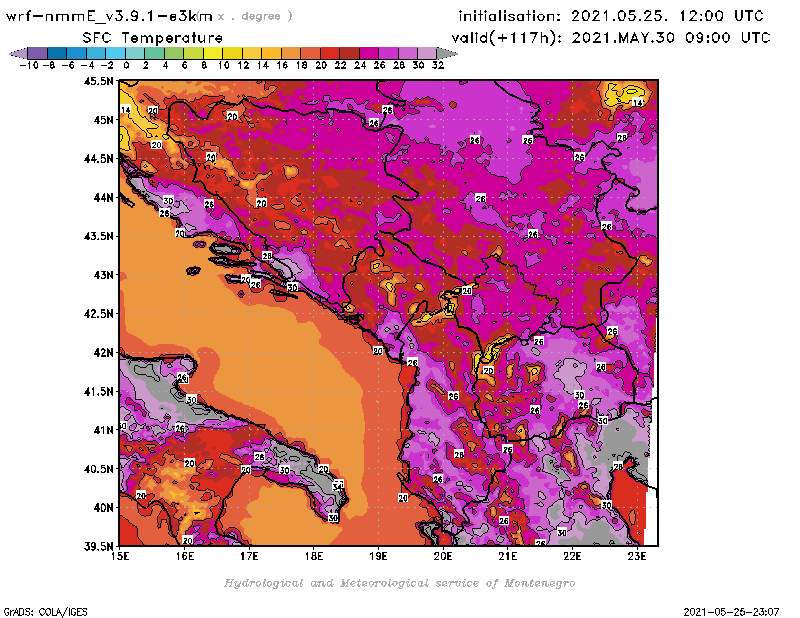
Task: Click the wrf-nmmE model title text
Action: pos(108,16)
